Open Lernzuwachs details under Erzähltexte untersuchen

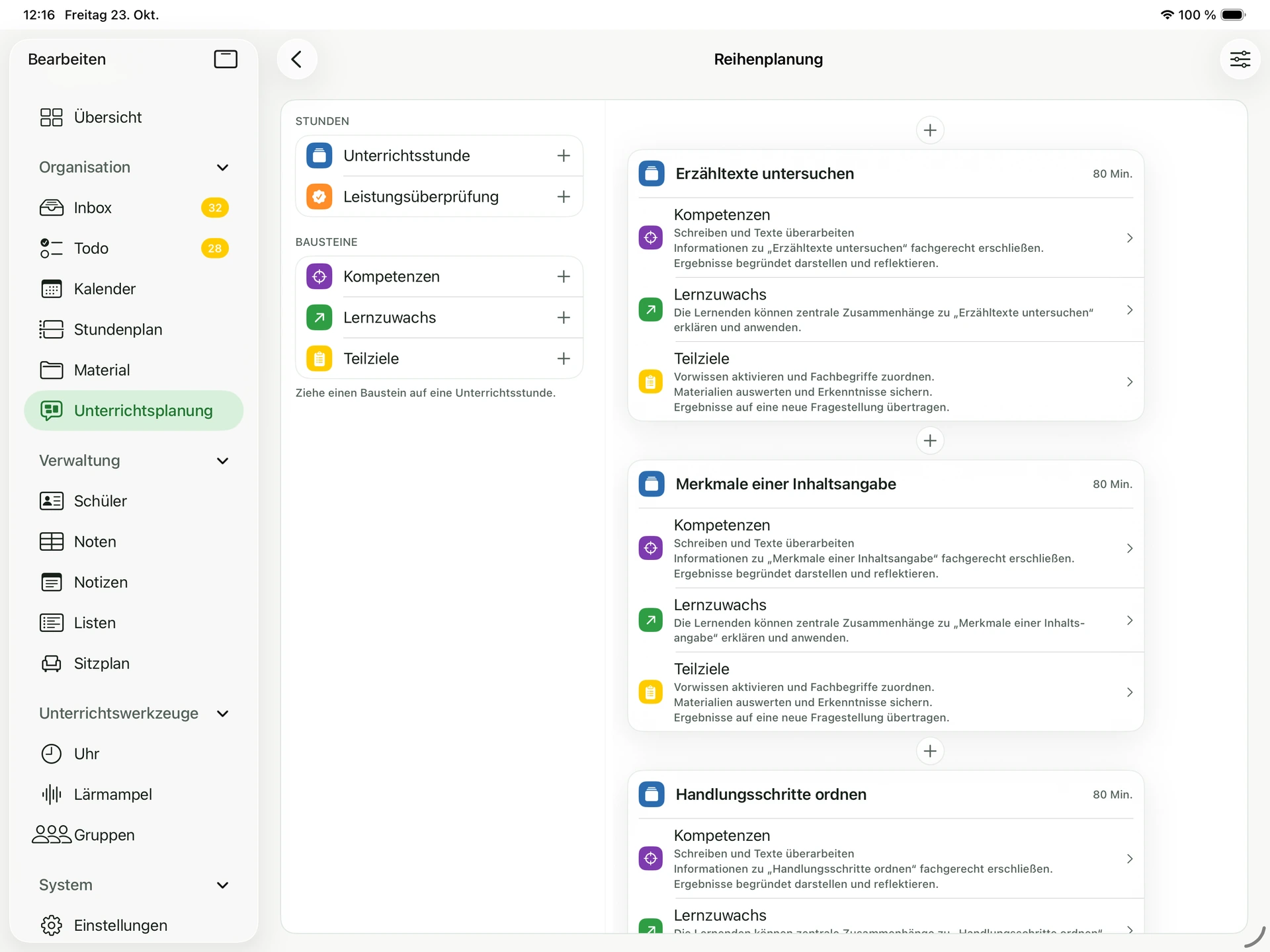click(886, 310)
